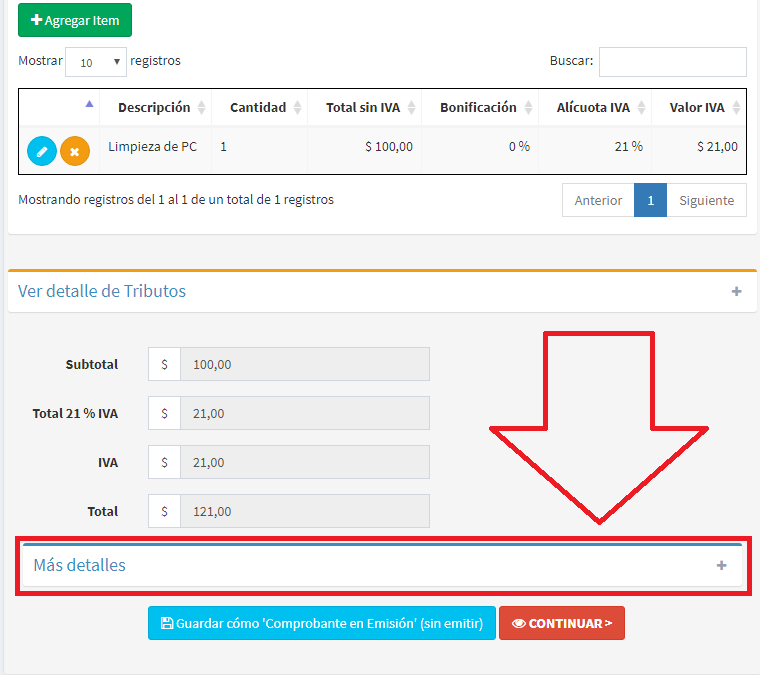This screenshot has height=675, width=760.
Task: Click the Mostrando registros status text
Action: (x=176, y=200)
